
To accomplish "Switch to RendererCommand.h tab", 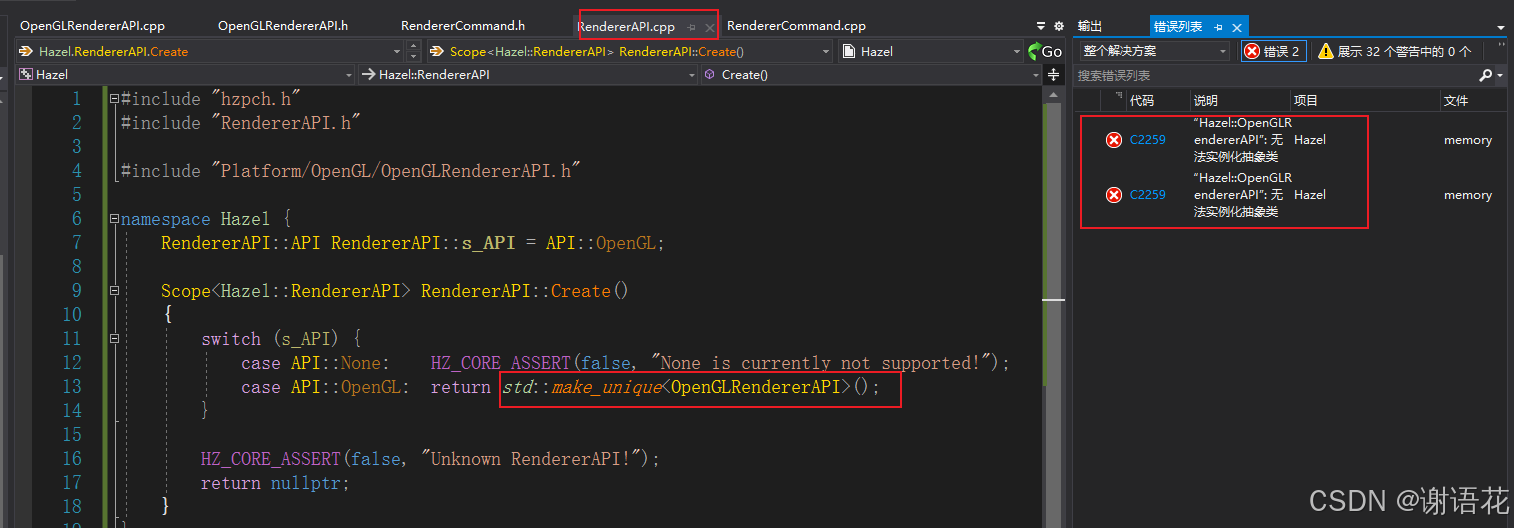I will pos(463,26).
